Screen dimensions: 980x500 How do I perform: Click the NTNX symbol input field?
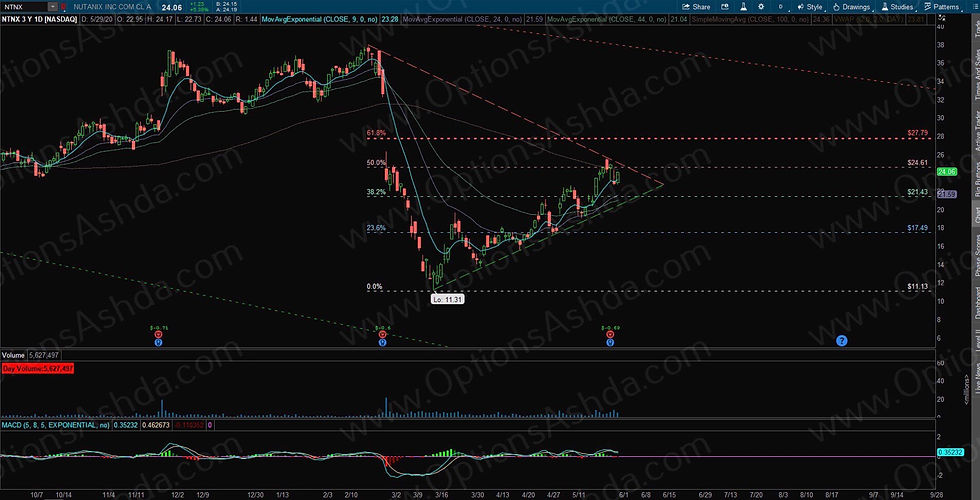click(24, 6)
